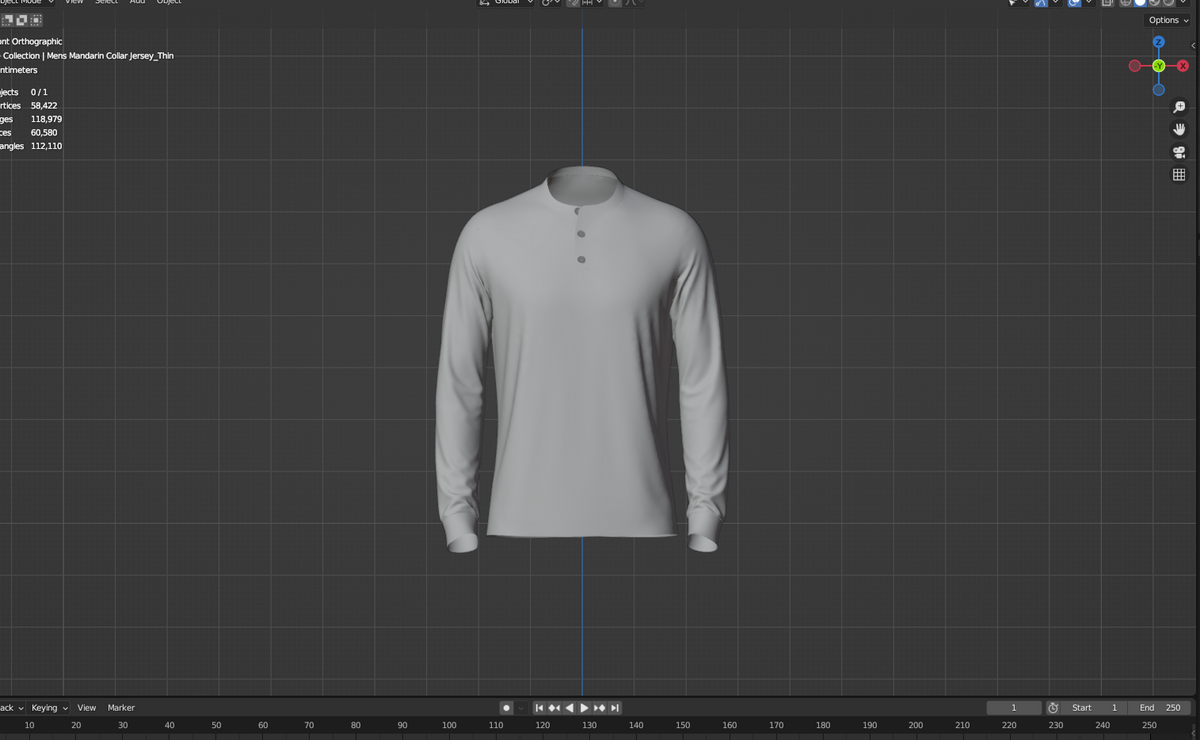Select solid viewport shading mode
Screen dimensions: 1200x740
[1140, 3]
